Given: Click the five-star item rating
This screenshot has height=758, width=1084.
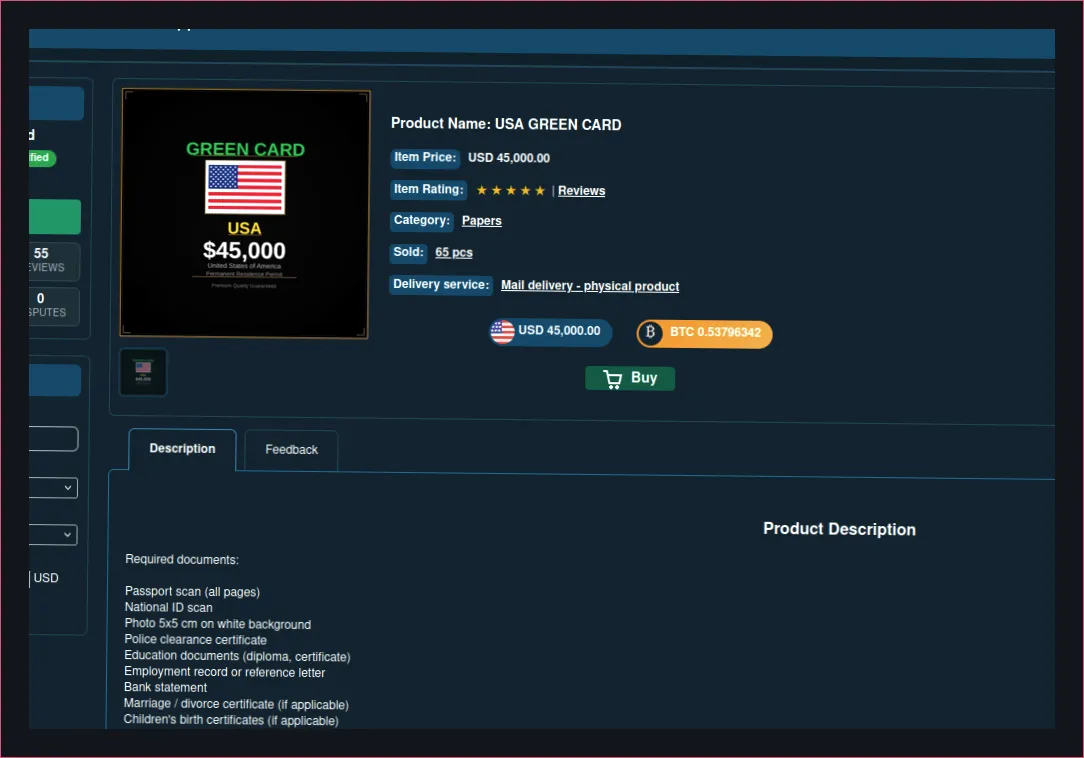Looking at the screenshot, I should coord(511,190).
